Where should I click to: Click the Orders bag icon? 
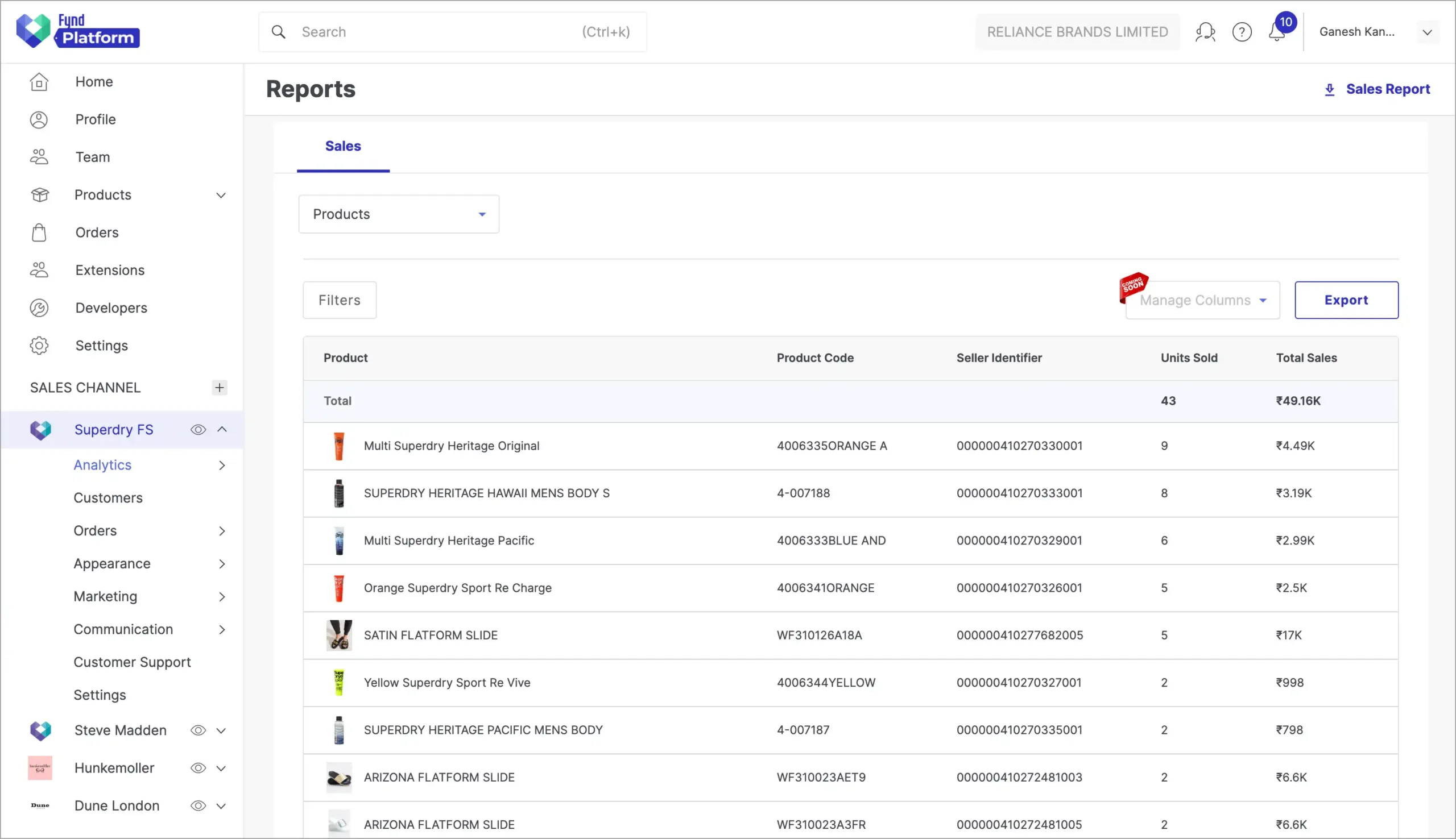[x=39, y=232]
